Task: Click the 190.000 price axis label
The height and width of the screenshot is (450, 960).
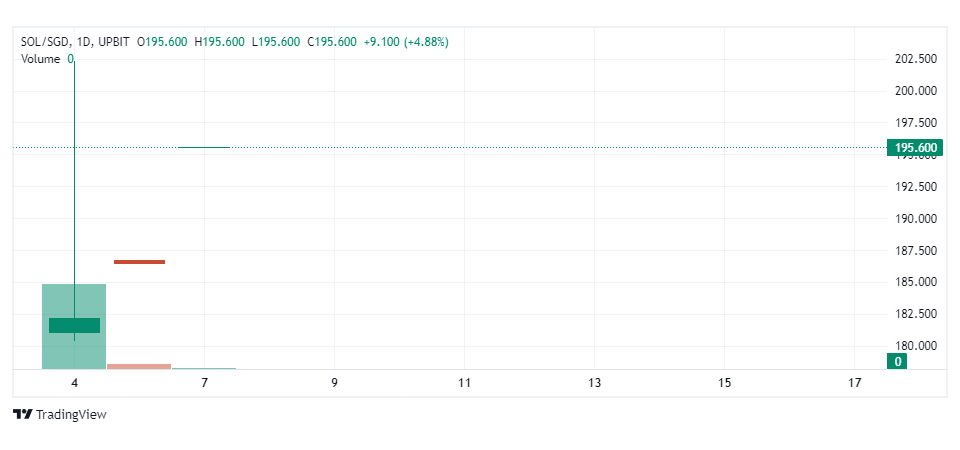Action: click(915, 218)
